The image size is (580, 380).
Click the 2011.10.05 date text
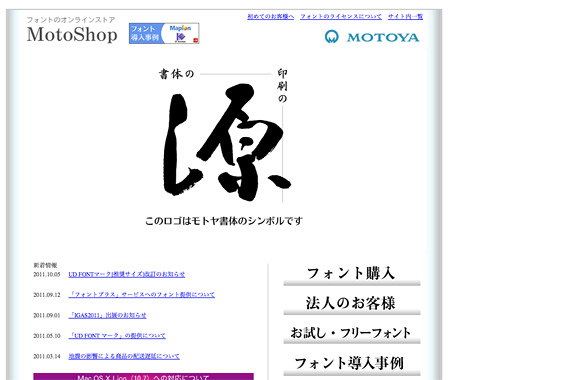pos(47,275)
